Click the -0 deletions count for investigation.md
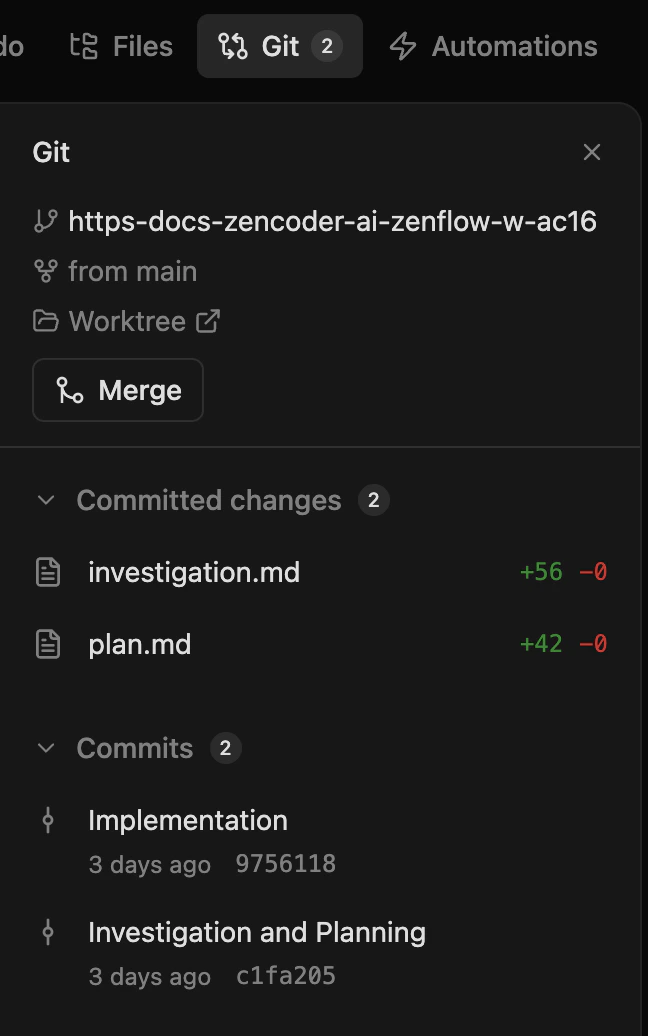Image resolution: width=648 pixels, height=1036 pixels. (593, 572)
